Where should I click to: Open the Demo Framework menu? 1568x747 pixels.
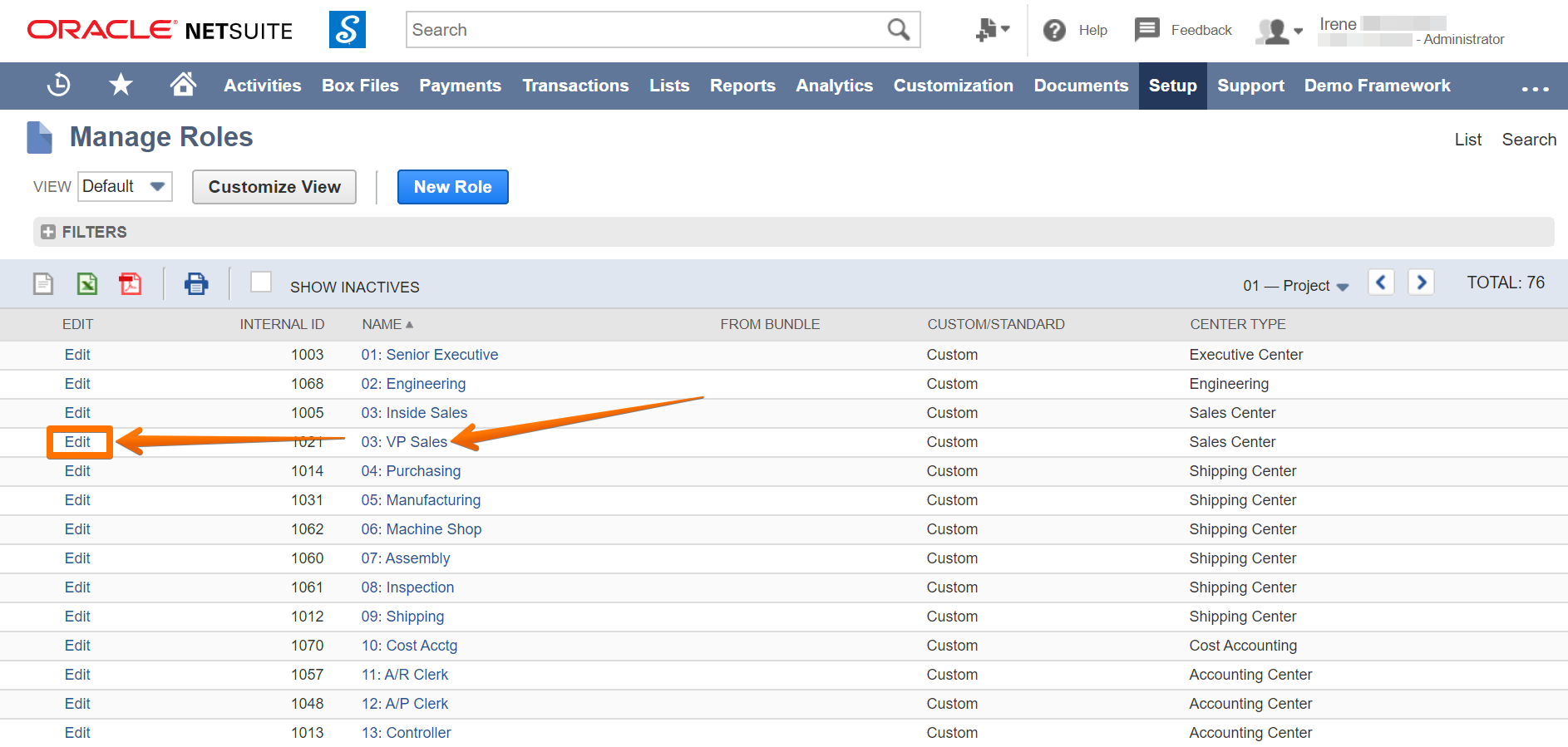(x=1377, y=86)
